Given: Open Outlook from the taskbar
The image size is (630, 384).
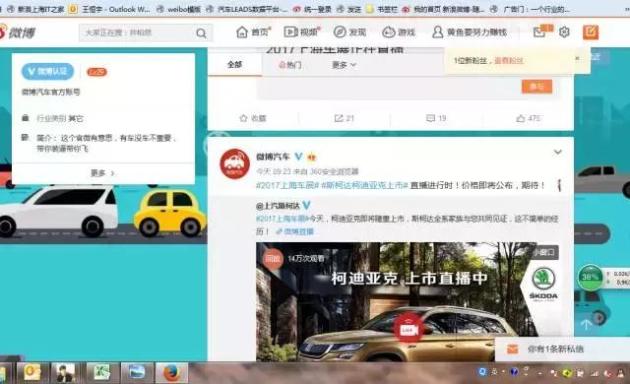Looking at the screenshot, I should point(33,373).
